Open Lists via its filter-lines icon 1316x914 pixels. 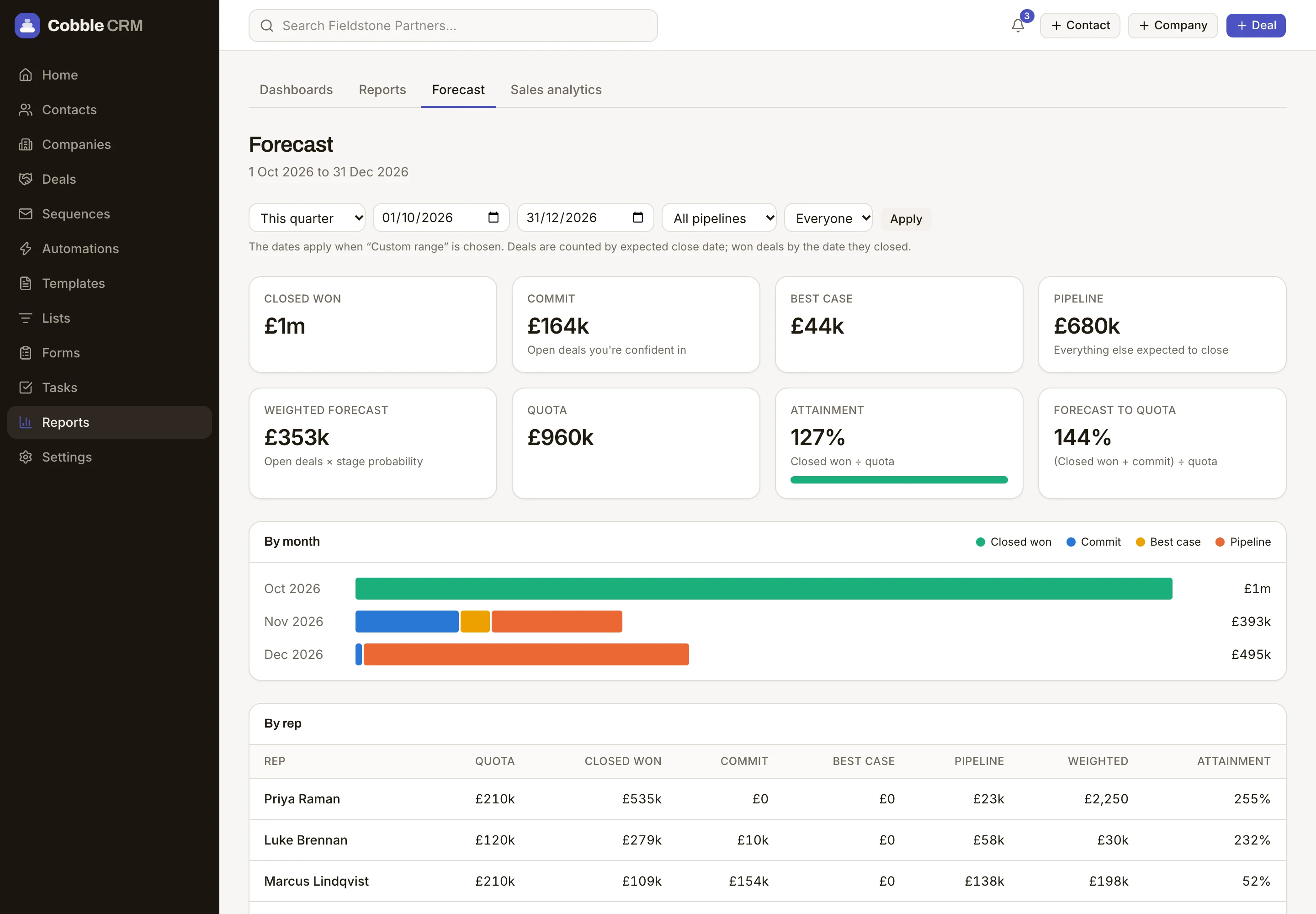click(x=25, y=319)
